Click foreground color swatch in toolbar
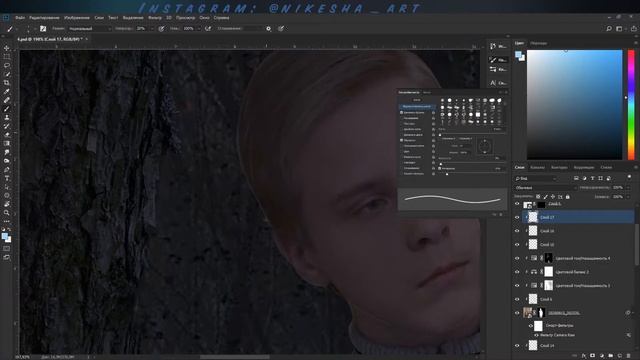The height and width of the screenshot is (360, 640). 4,236
